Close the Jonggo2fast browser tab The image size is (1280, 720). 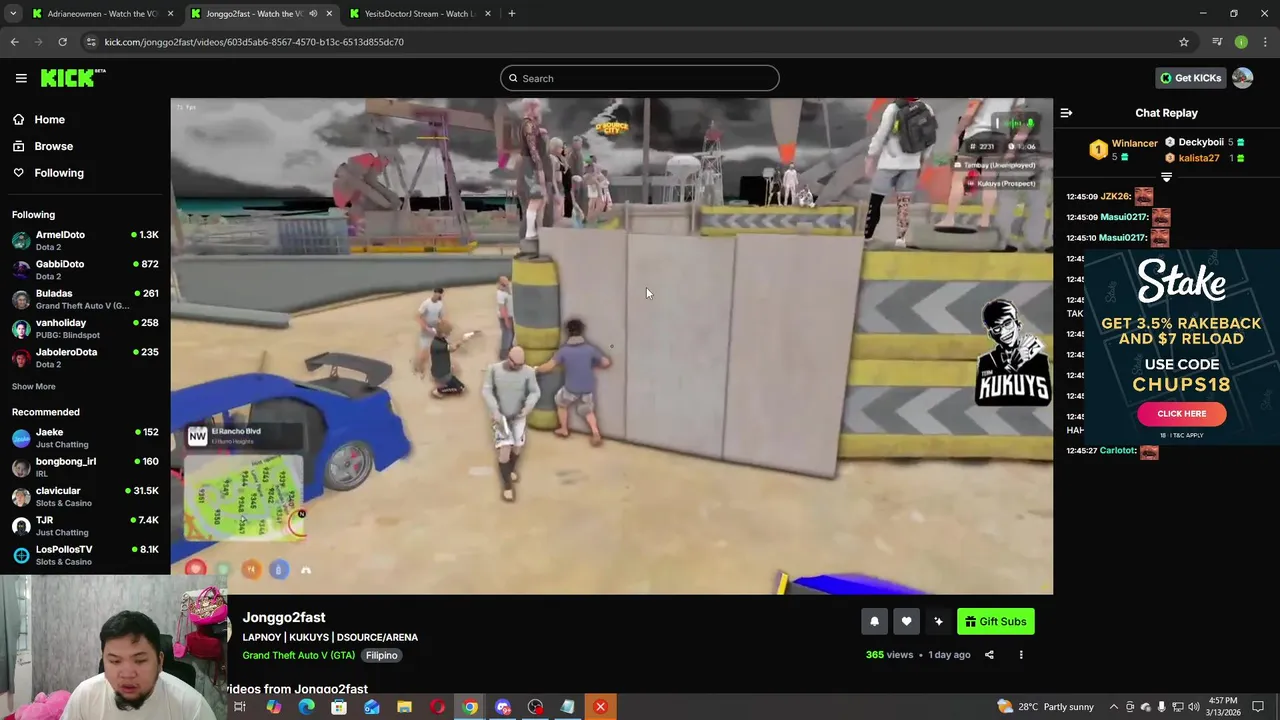click(x=329, y=13)
